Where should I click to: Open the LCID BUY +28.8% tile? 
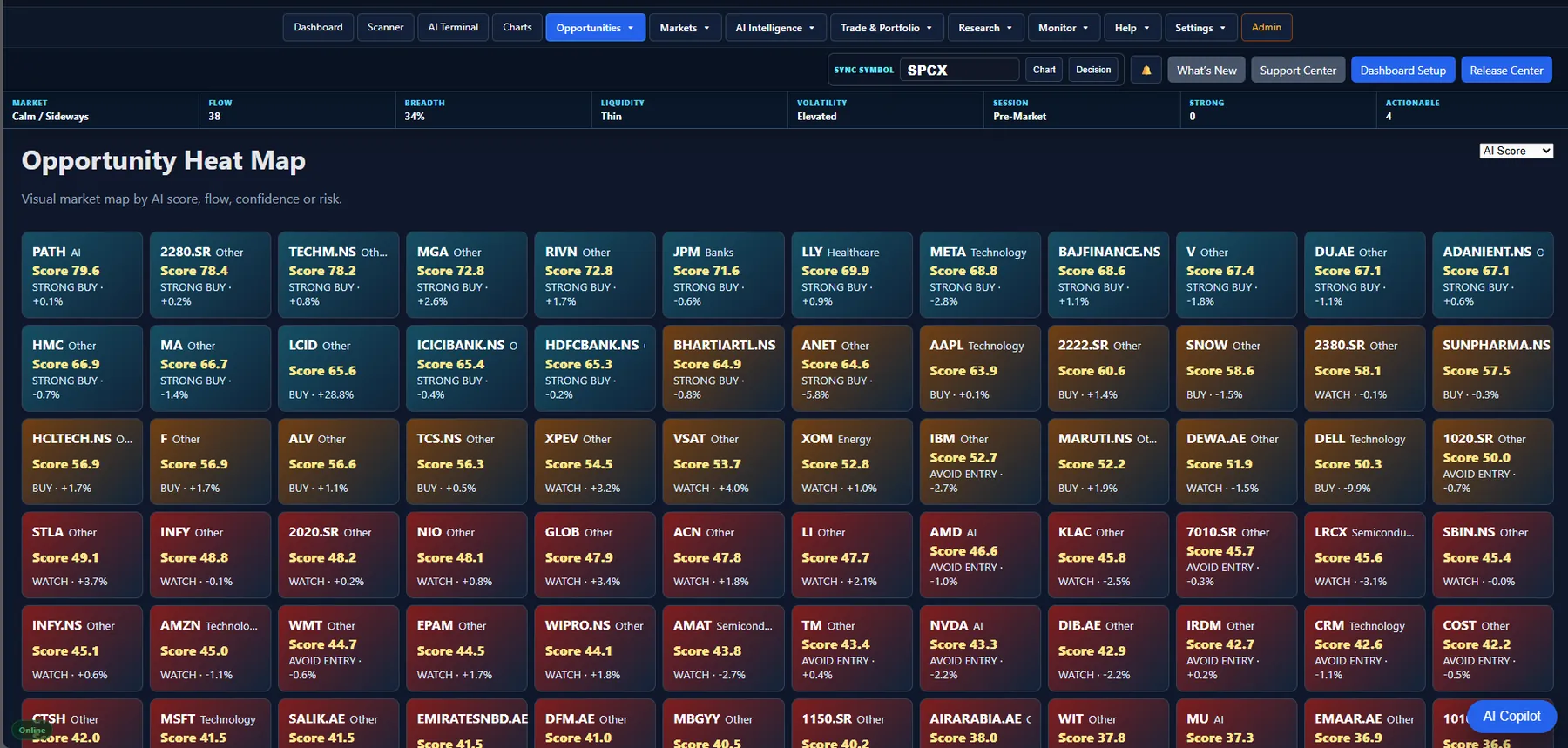pyautogui.click(x=338, y=367)
